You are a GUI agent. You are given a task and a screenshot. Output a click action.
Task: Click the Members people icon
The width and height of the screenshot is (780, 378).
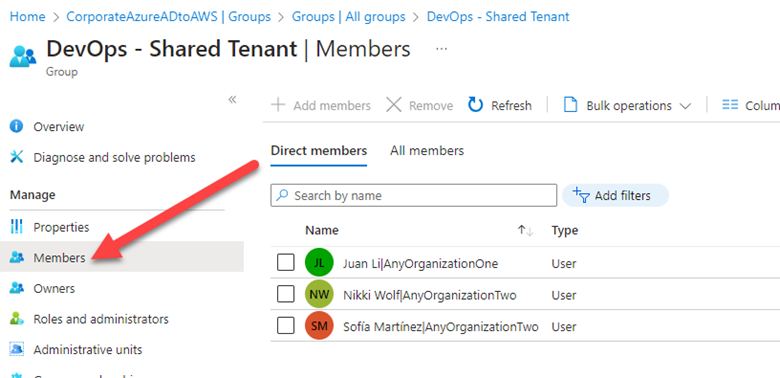16,258
